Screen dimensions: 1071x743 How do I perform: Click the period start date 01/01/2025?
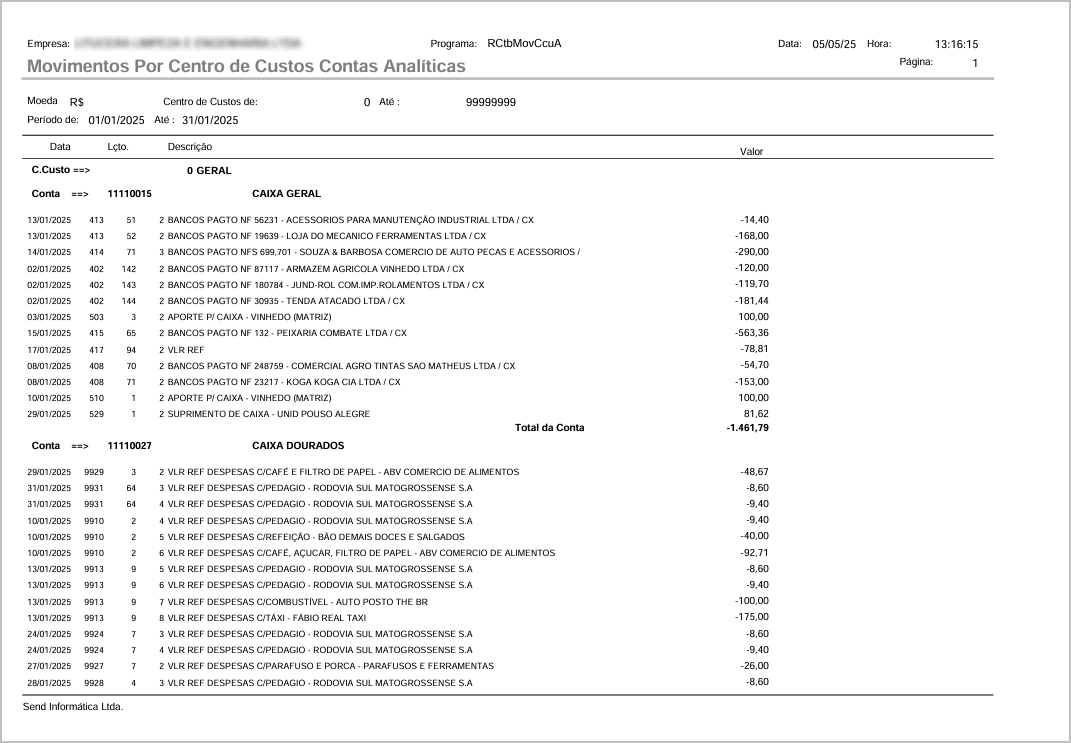pos(116,120)
